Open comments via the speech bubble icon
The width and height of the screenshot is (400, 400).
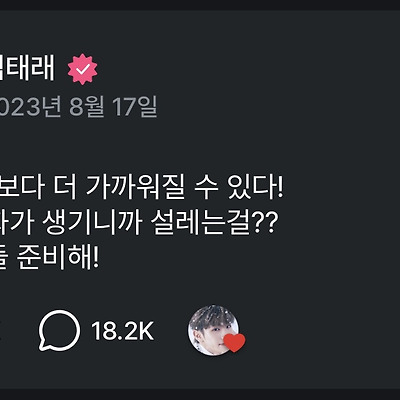(x=59, y=330)
